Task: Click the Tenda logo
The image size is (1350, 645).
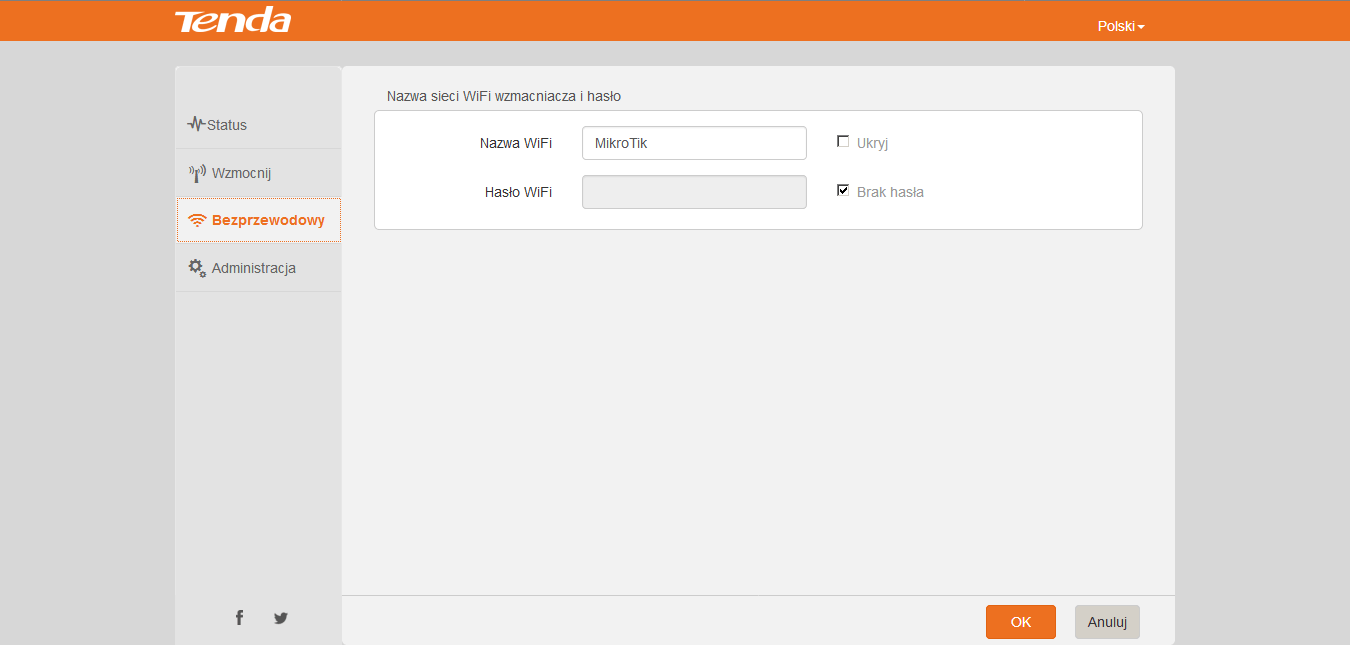Action: click(x=233, y=20)
